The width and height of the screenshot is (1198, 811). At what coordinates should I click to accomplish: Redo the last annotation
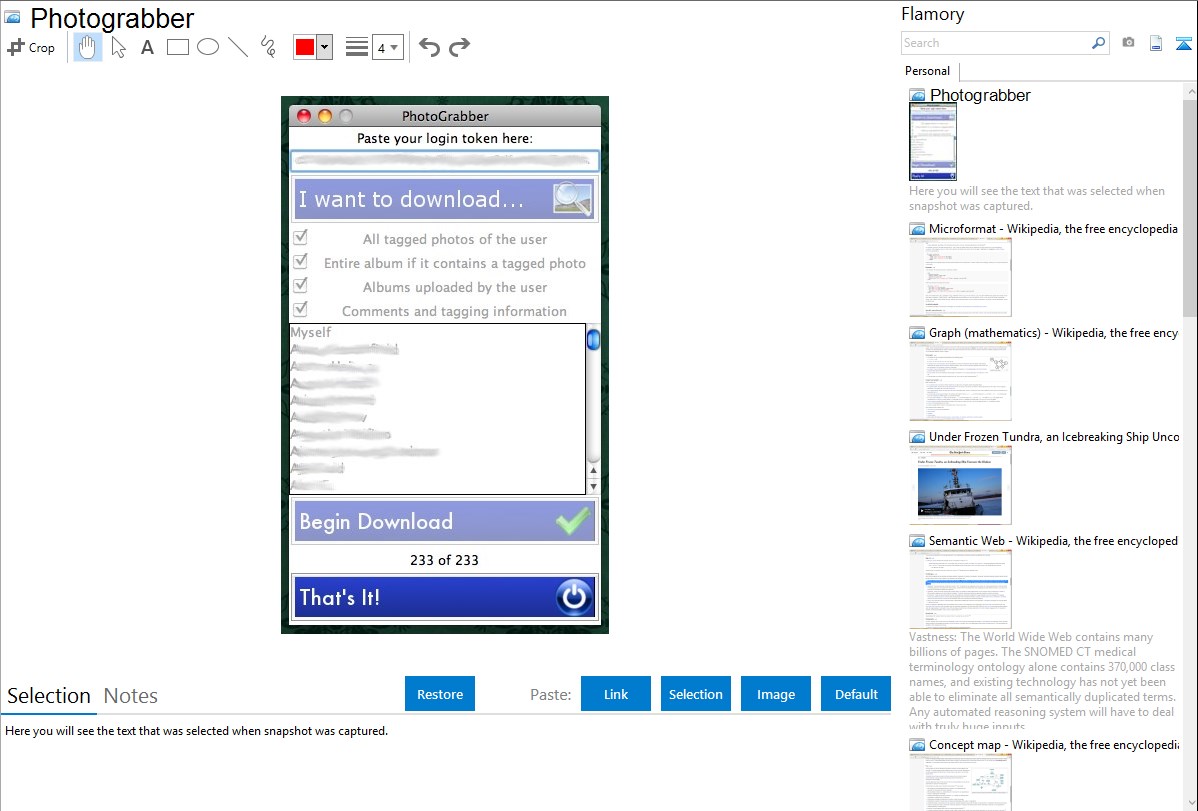(x=459, y=47)
